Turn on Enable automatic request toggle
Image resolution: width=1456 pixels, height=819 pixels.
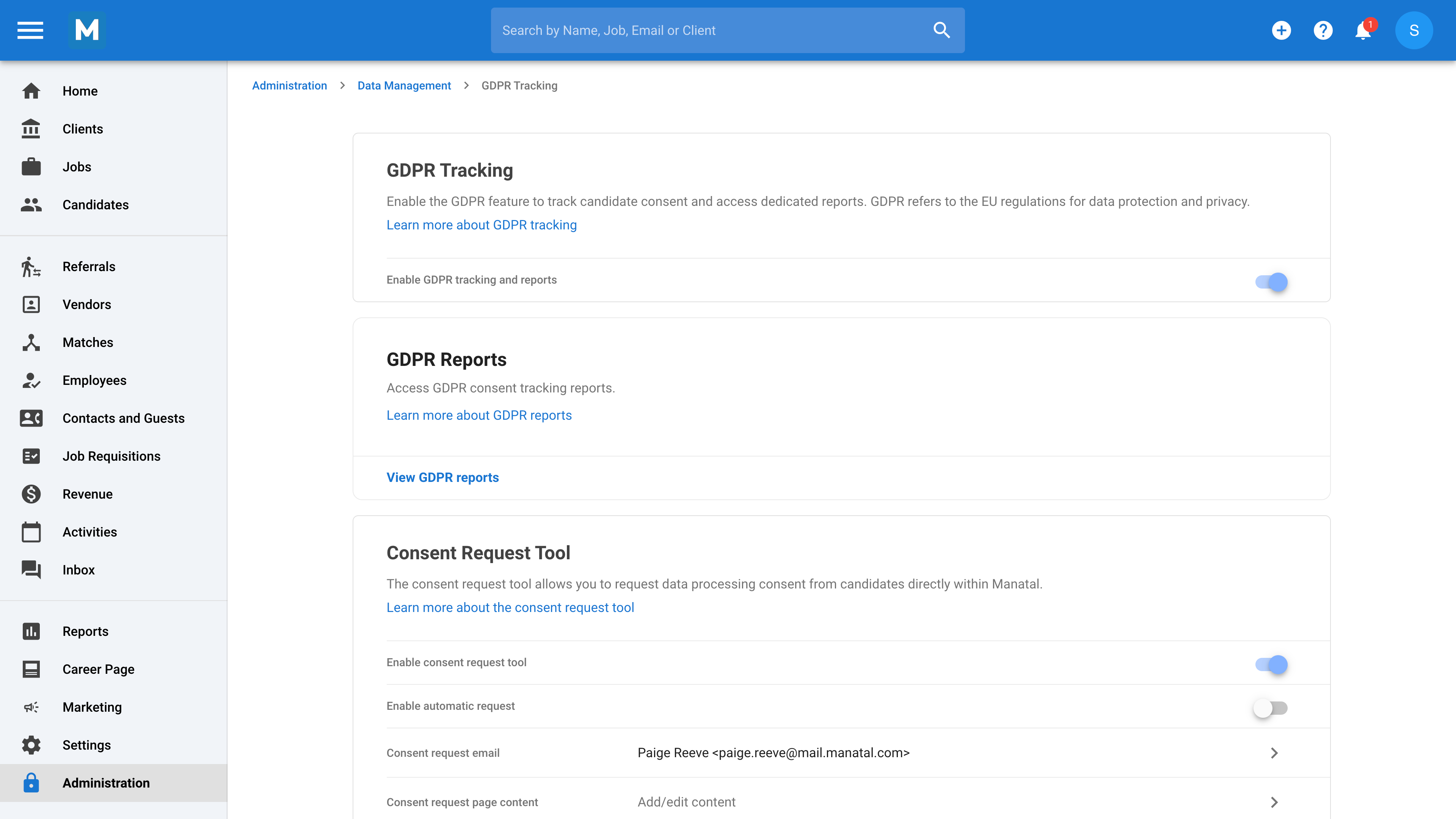pyautogui.click(x=1270, y=708)
